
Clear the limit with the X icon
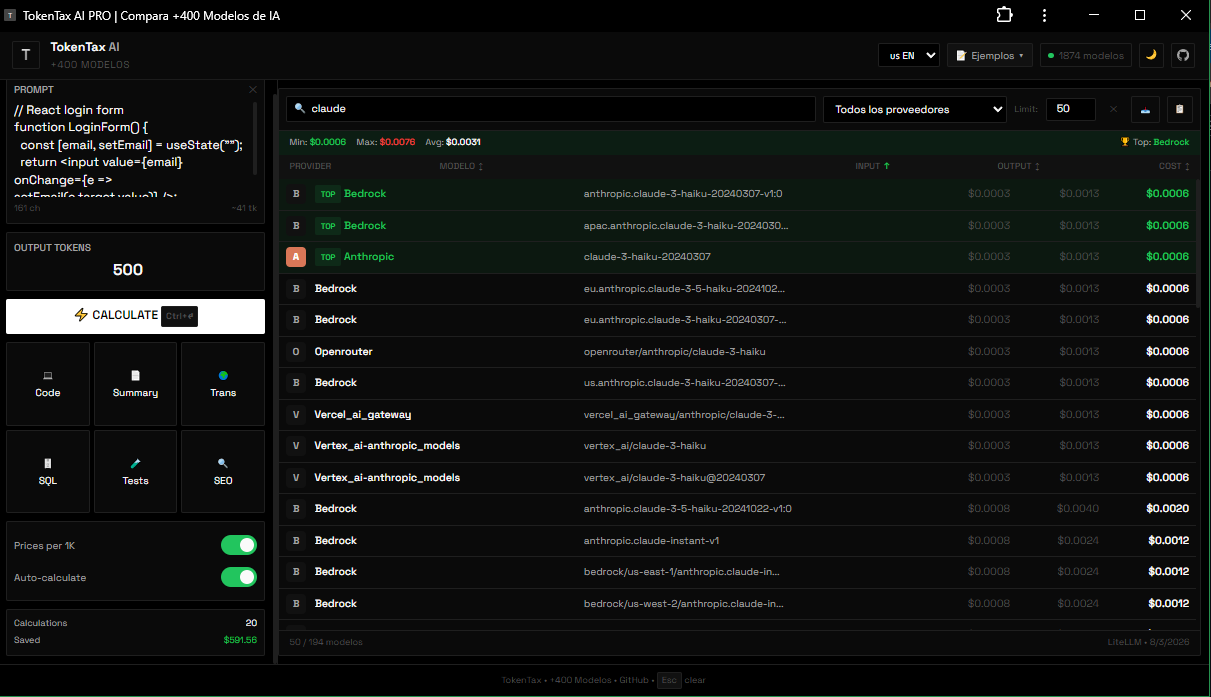click(1113, 109)
